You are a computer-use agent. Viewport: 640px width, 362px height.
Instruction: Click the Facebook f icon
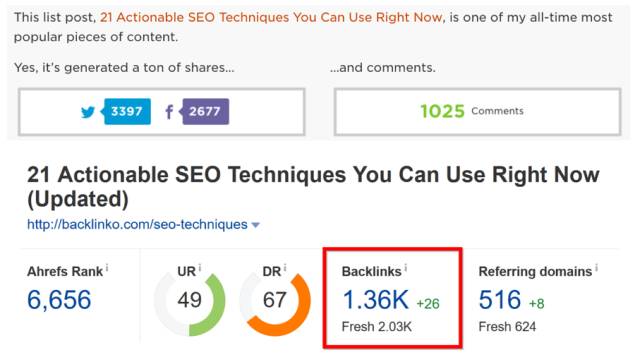tap(169, 111)
